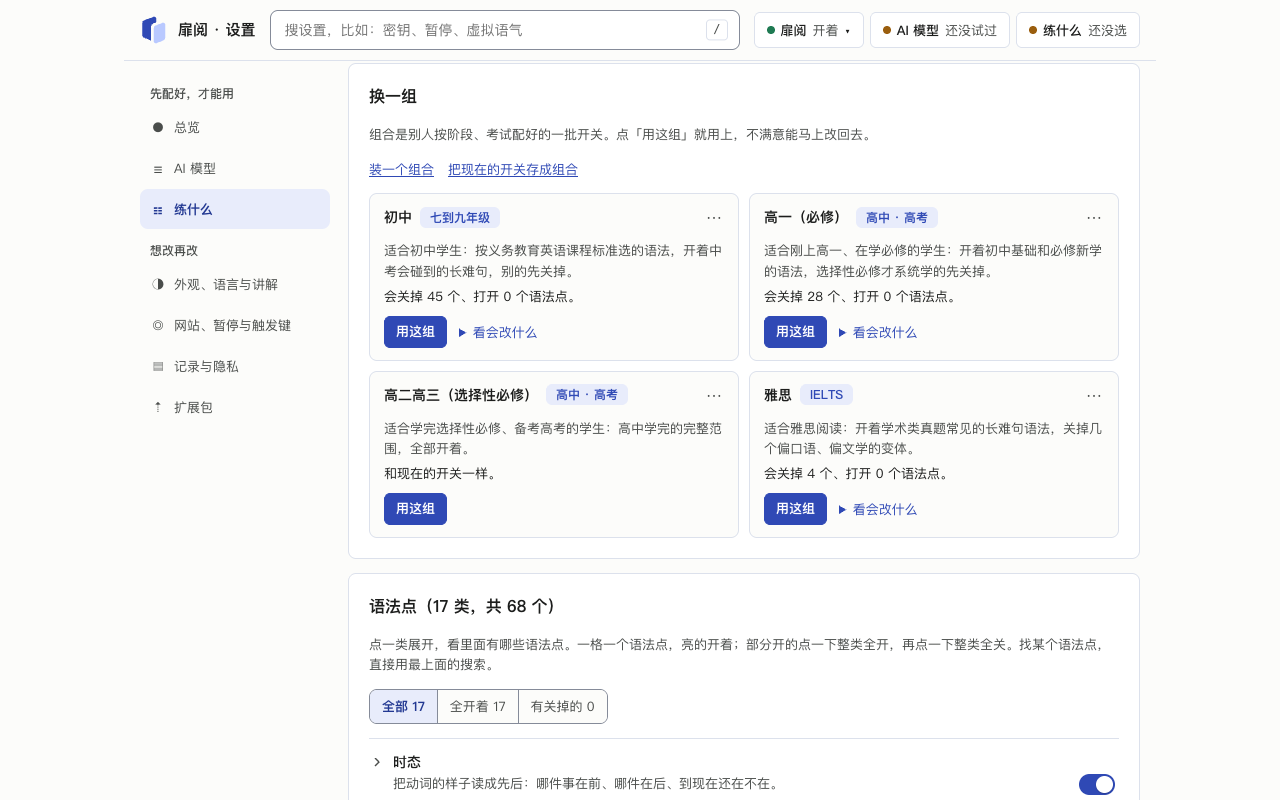Image resolution: width=1280 pixels, height=800 pixels.
Task: Open the more options menu on 高二高三 card
Action: point(714,395)
